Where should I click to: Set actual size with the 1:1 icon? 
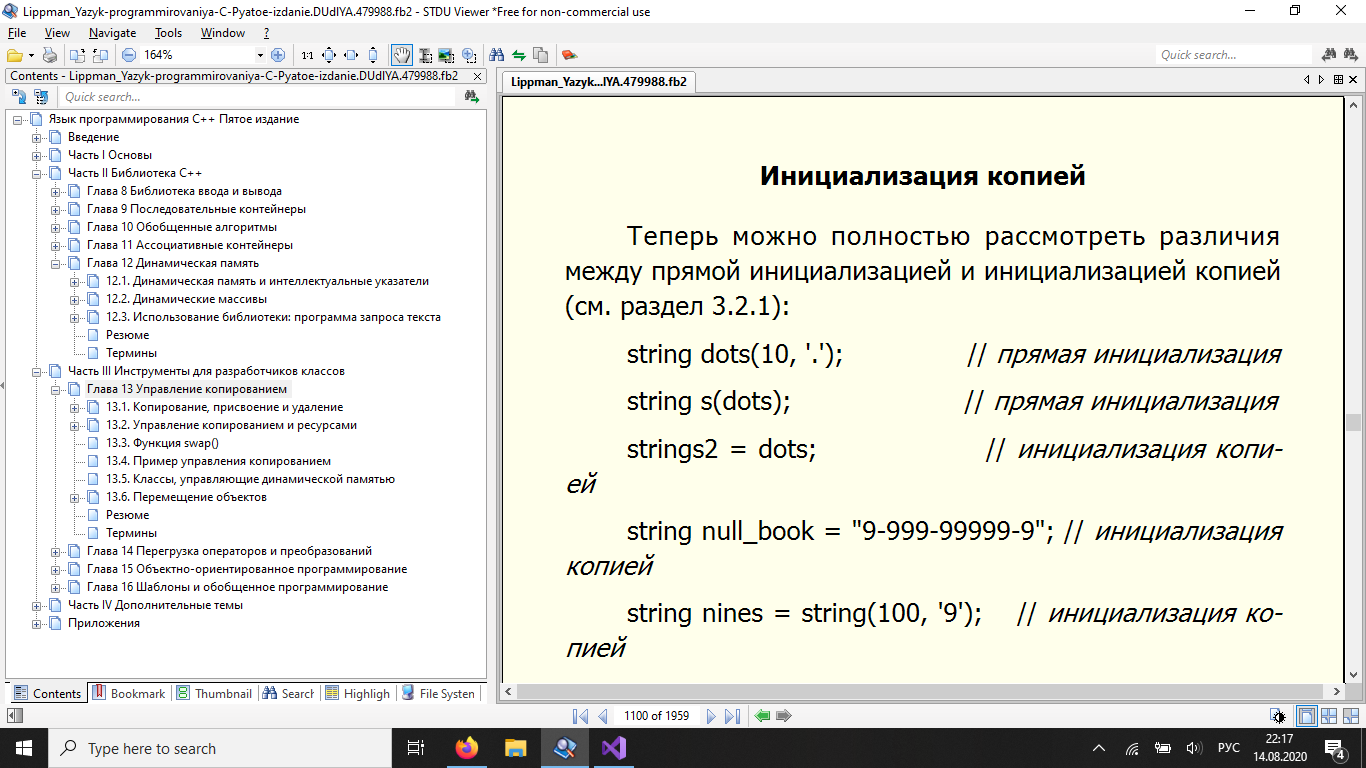point(307,55)
